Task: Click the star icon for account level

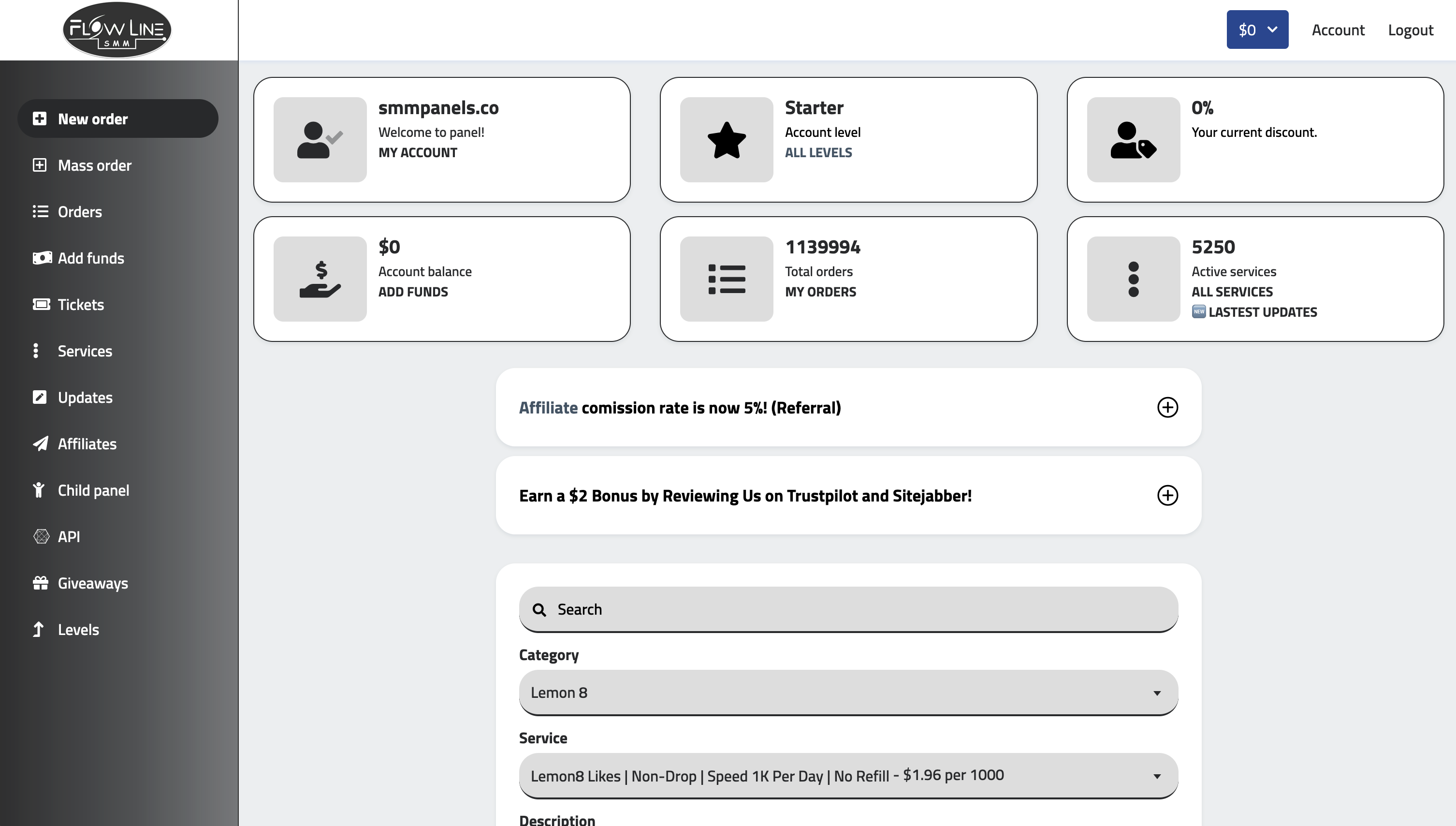Action: [726, 140]
